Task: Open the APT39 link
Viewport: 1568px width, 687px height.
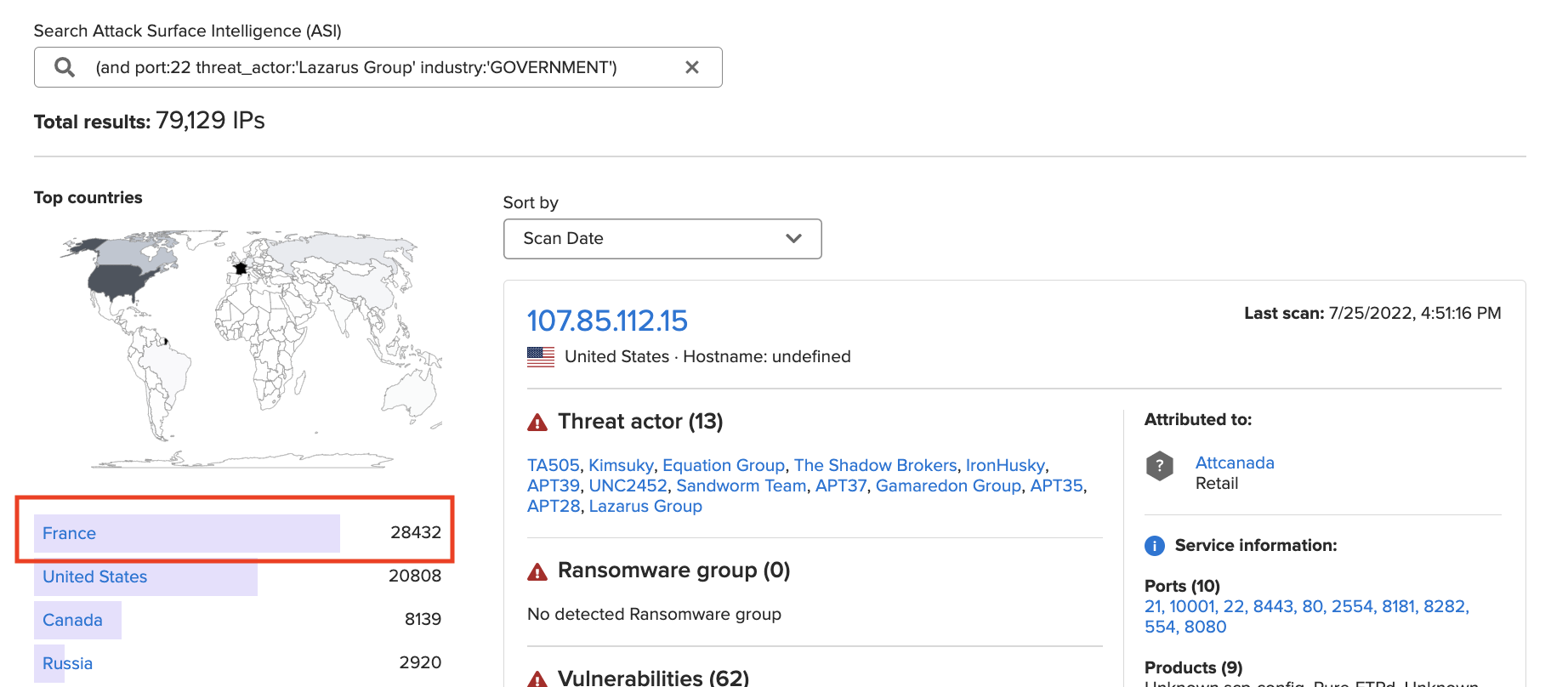Action: (554, 485)
